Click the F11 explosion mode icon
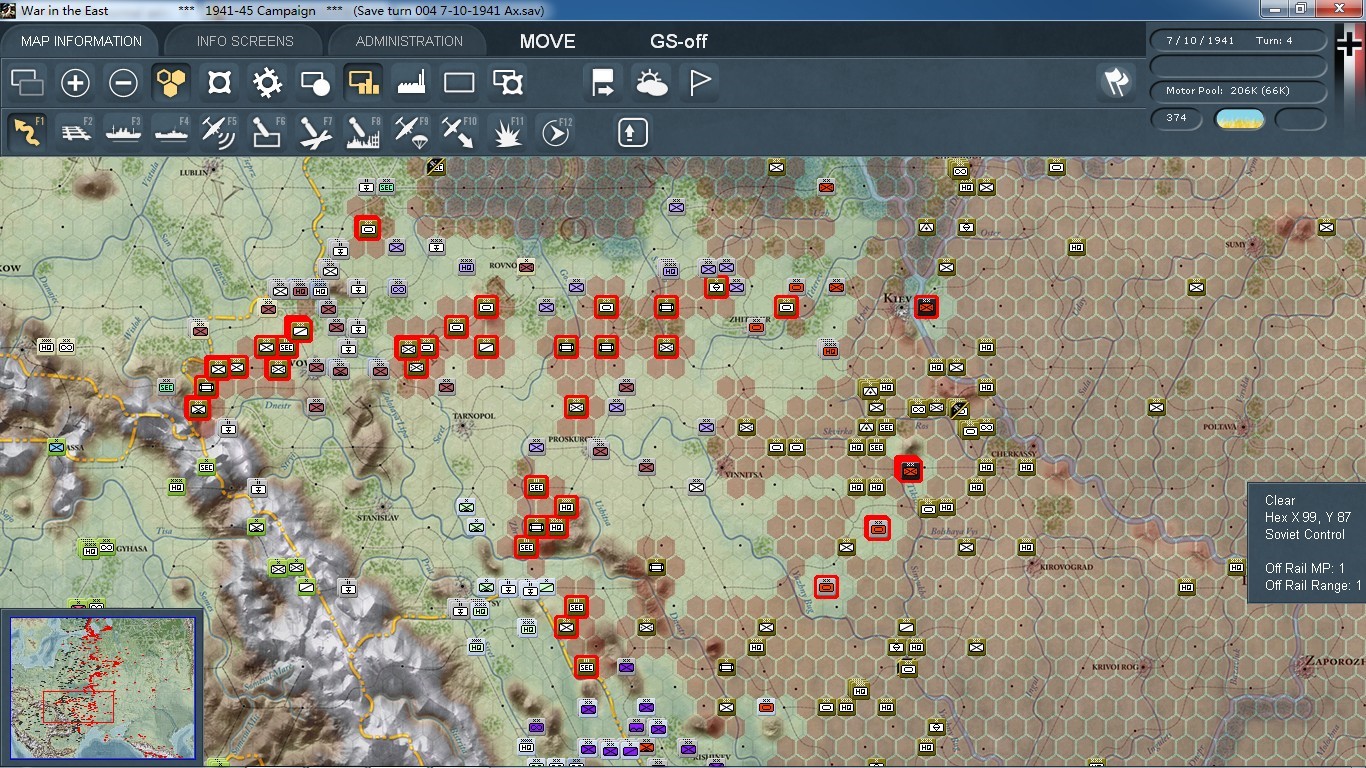1366x768 pixels. click(x=507, y=132)
